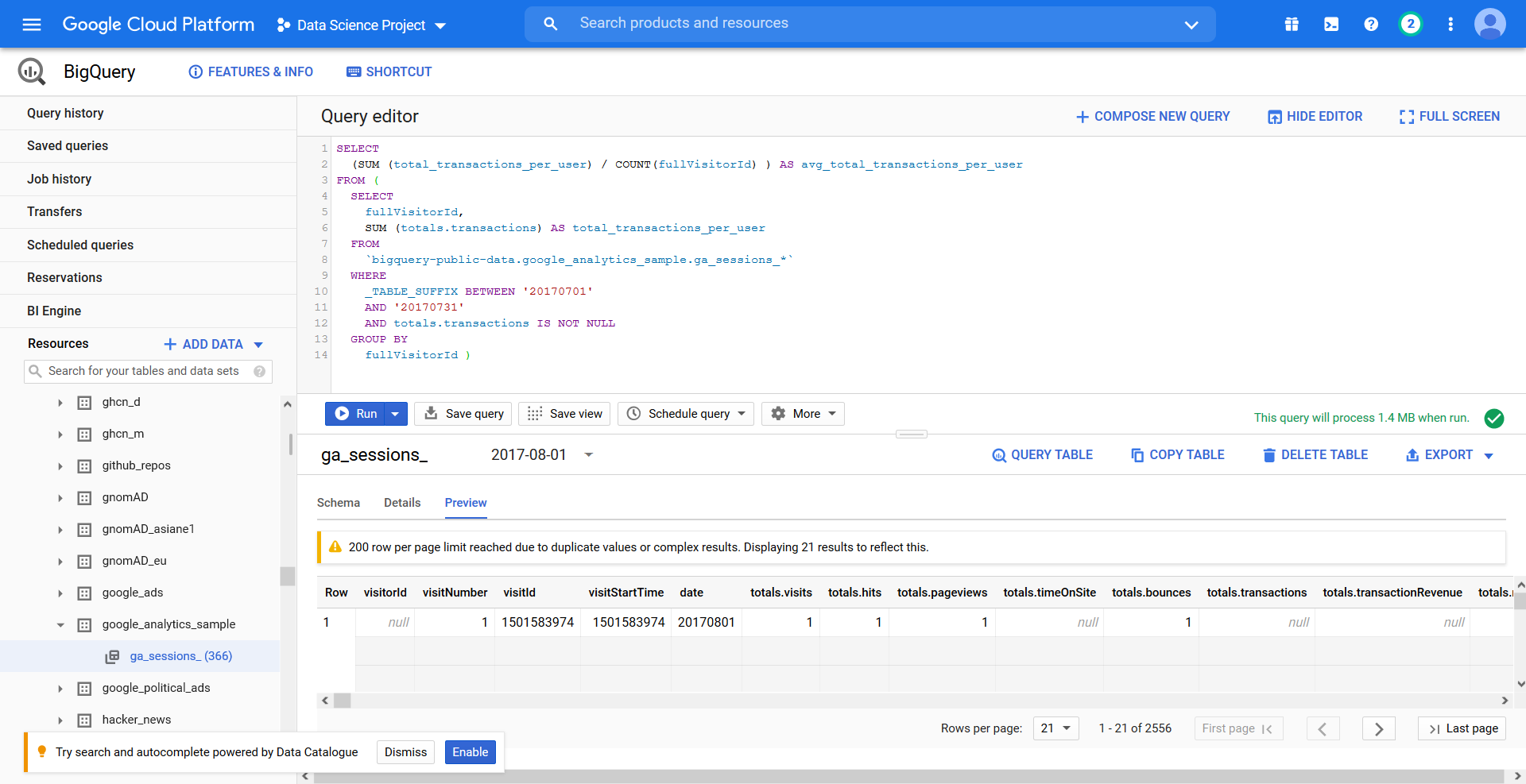The height and width of the screenshot is (784, 1526).
Task: Open notifications badge showing 2
Action: [x=1411, y=24]
